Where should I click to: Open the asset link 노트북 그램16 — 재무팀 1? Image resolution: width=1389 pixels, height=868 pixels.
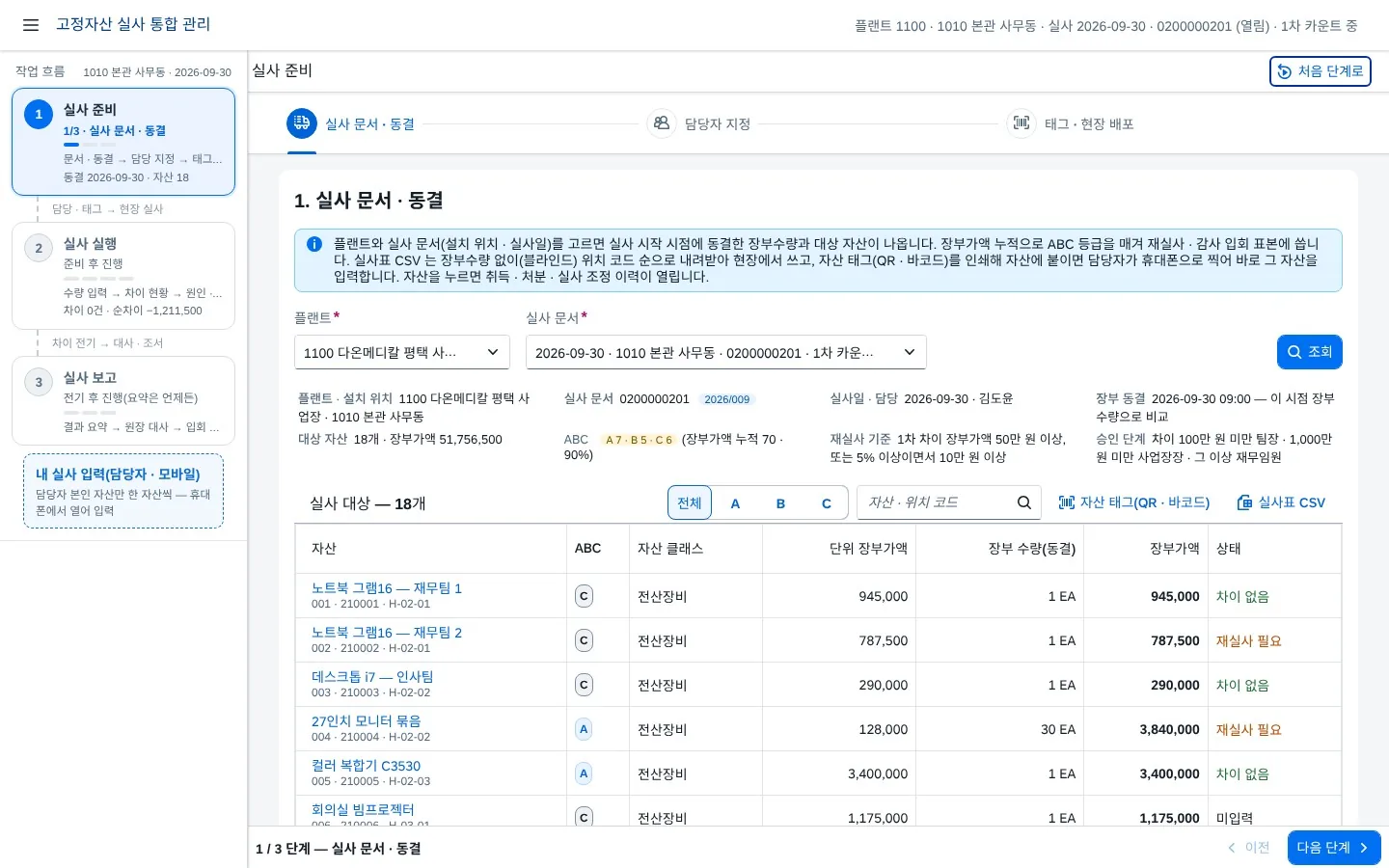[387, 588]
